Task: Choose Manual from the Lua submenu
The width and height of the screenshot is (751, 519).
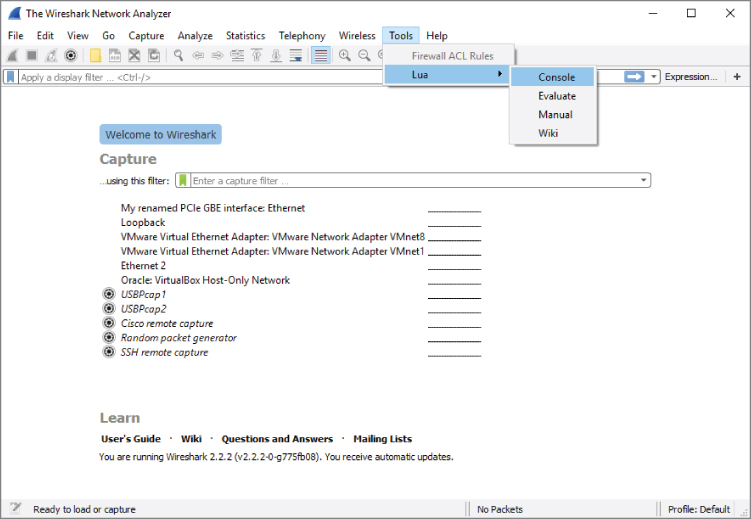Action: (x=553, y=114)
